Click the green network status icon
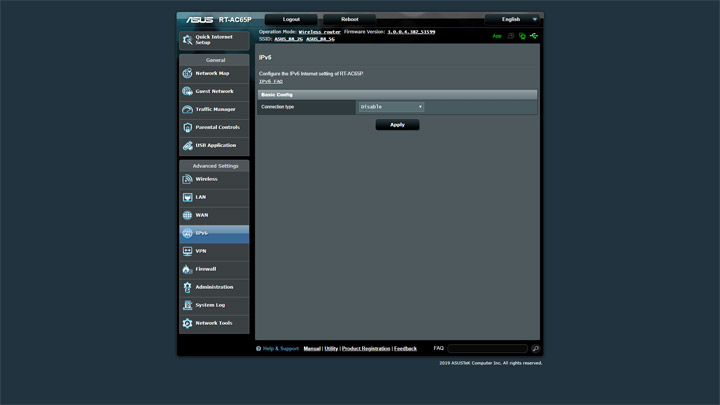 (522, 36)
